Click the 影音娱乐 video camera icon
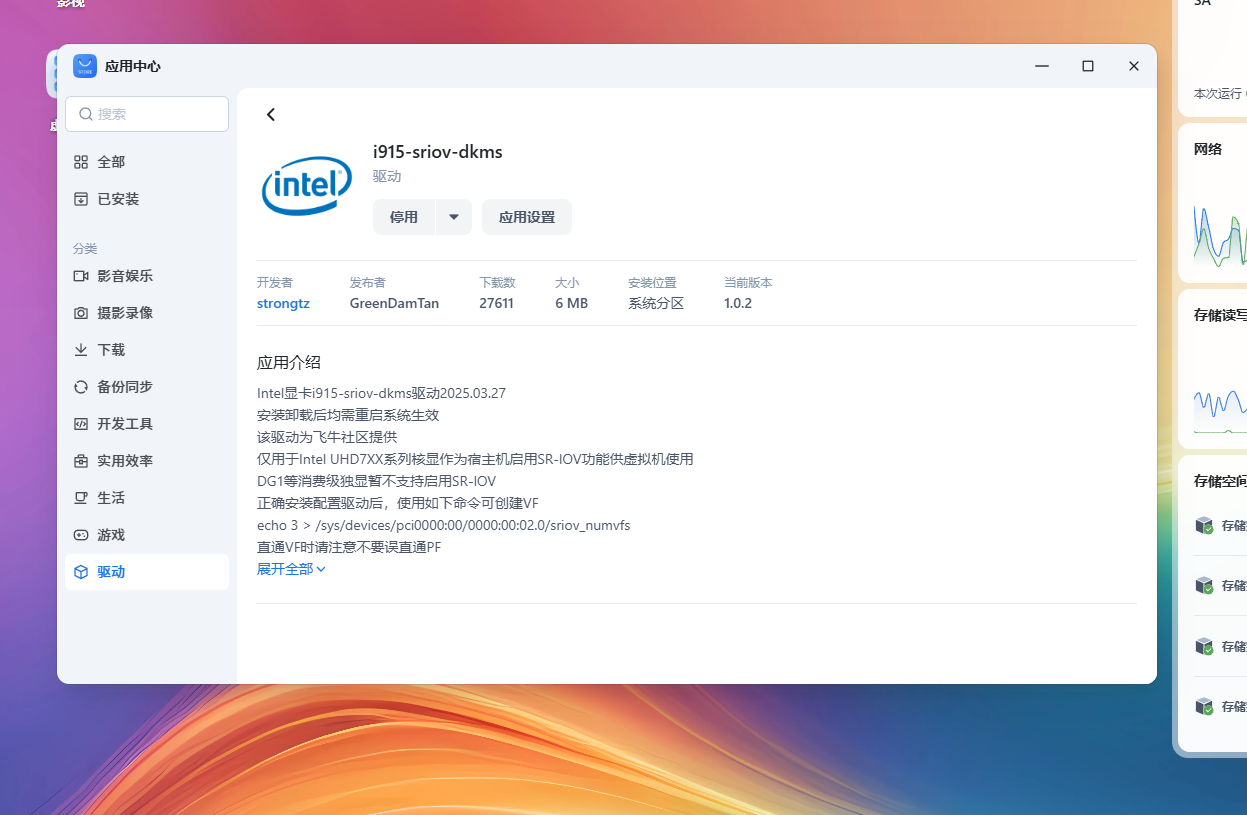Screen dimensions: 1247x815 point(81,276)
